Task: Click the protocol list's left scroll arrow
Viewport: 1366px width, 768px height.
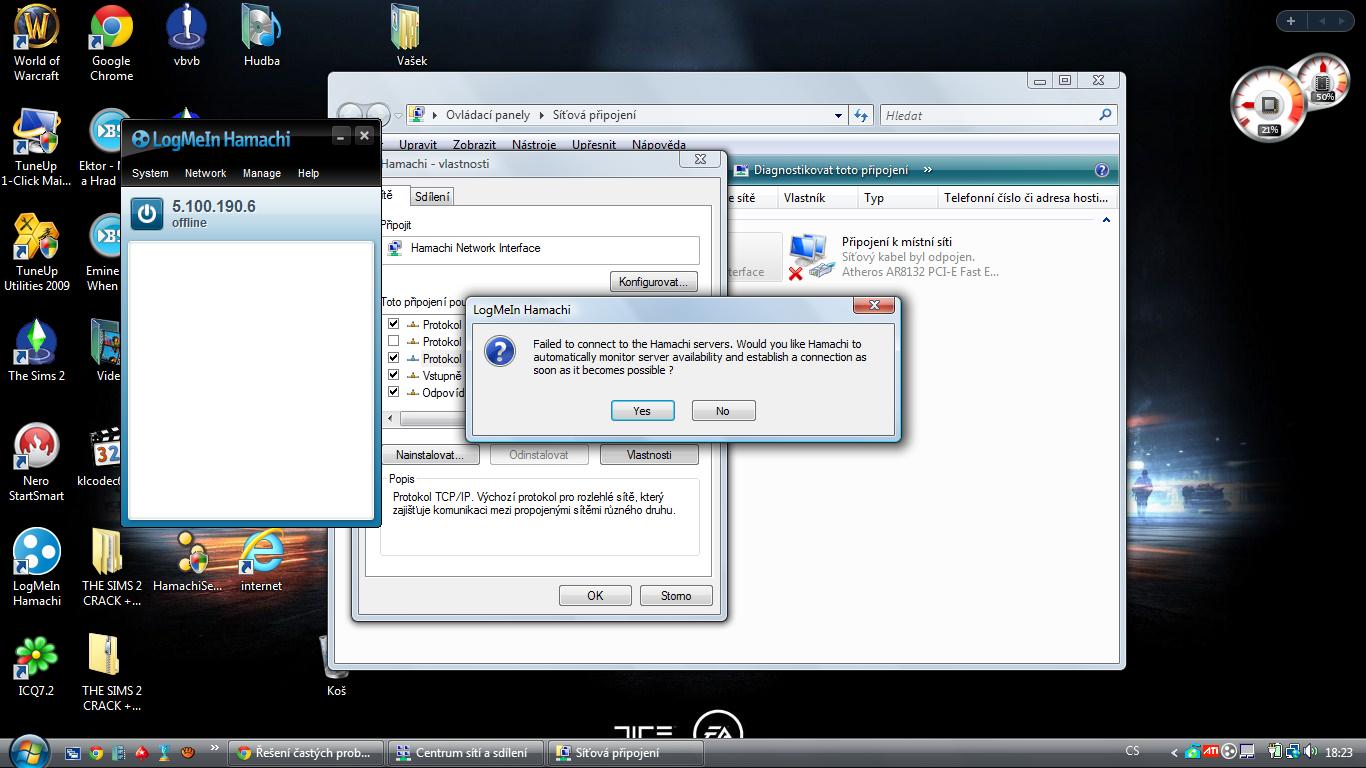Action: tap(391, 419)
